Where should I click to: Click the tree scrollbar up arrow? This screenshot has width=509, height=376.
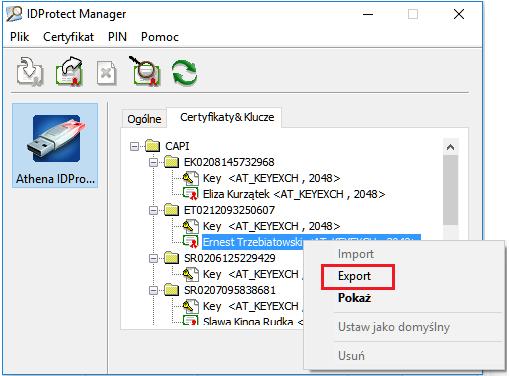[451, 147]
